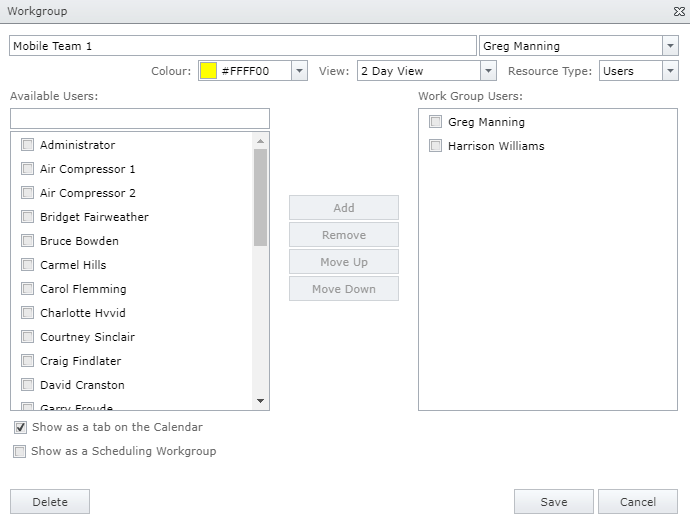This screenshot has height=520, width=690.
Task: Open the colour picker dropdown arrow
Action: [299, 71]
